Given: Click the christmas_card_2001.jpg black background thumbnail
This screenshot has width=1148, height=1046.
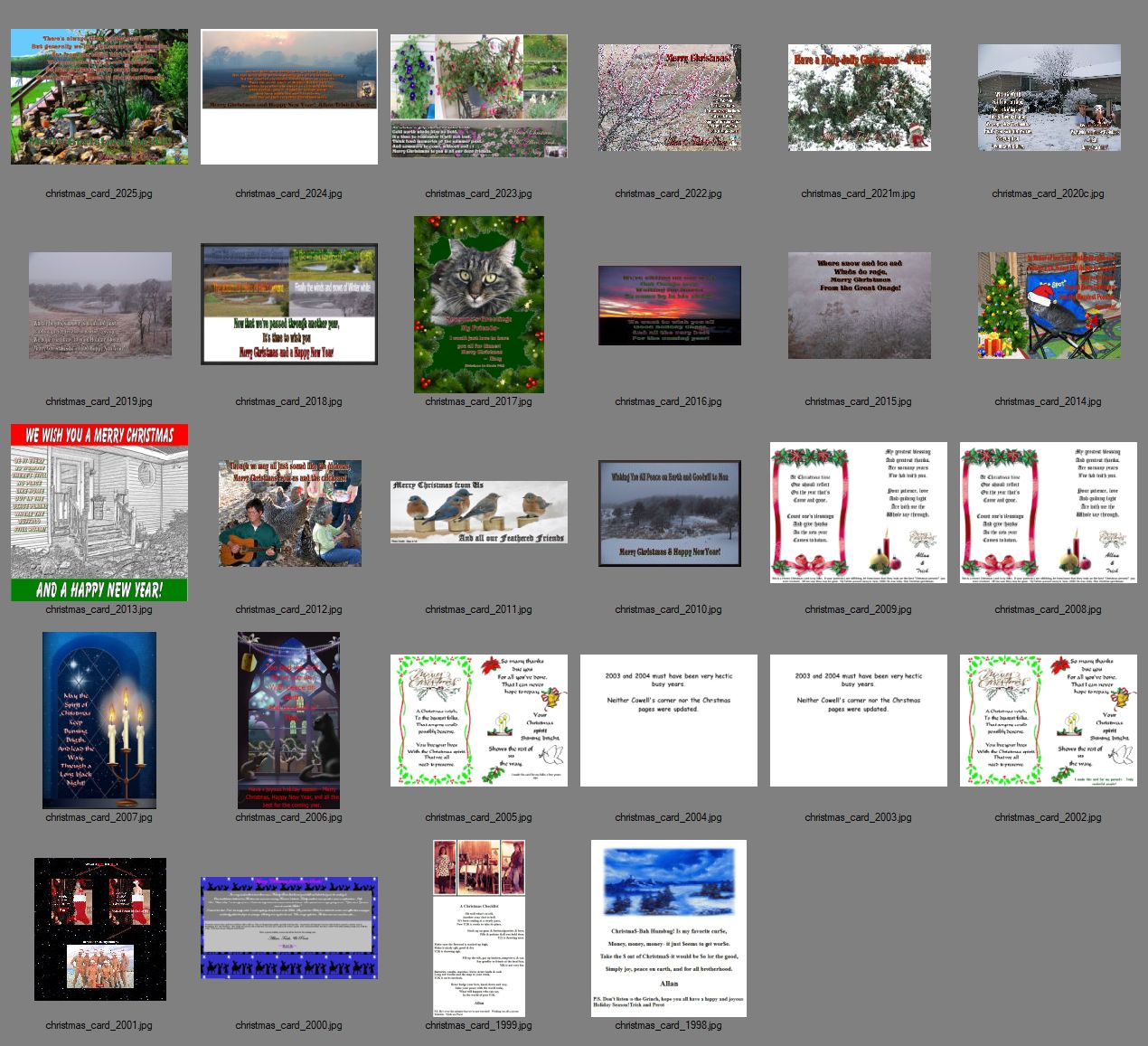Looking at the screenshot, I should click(x=99, y=928).
